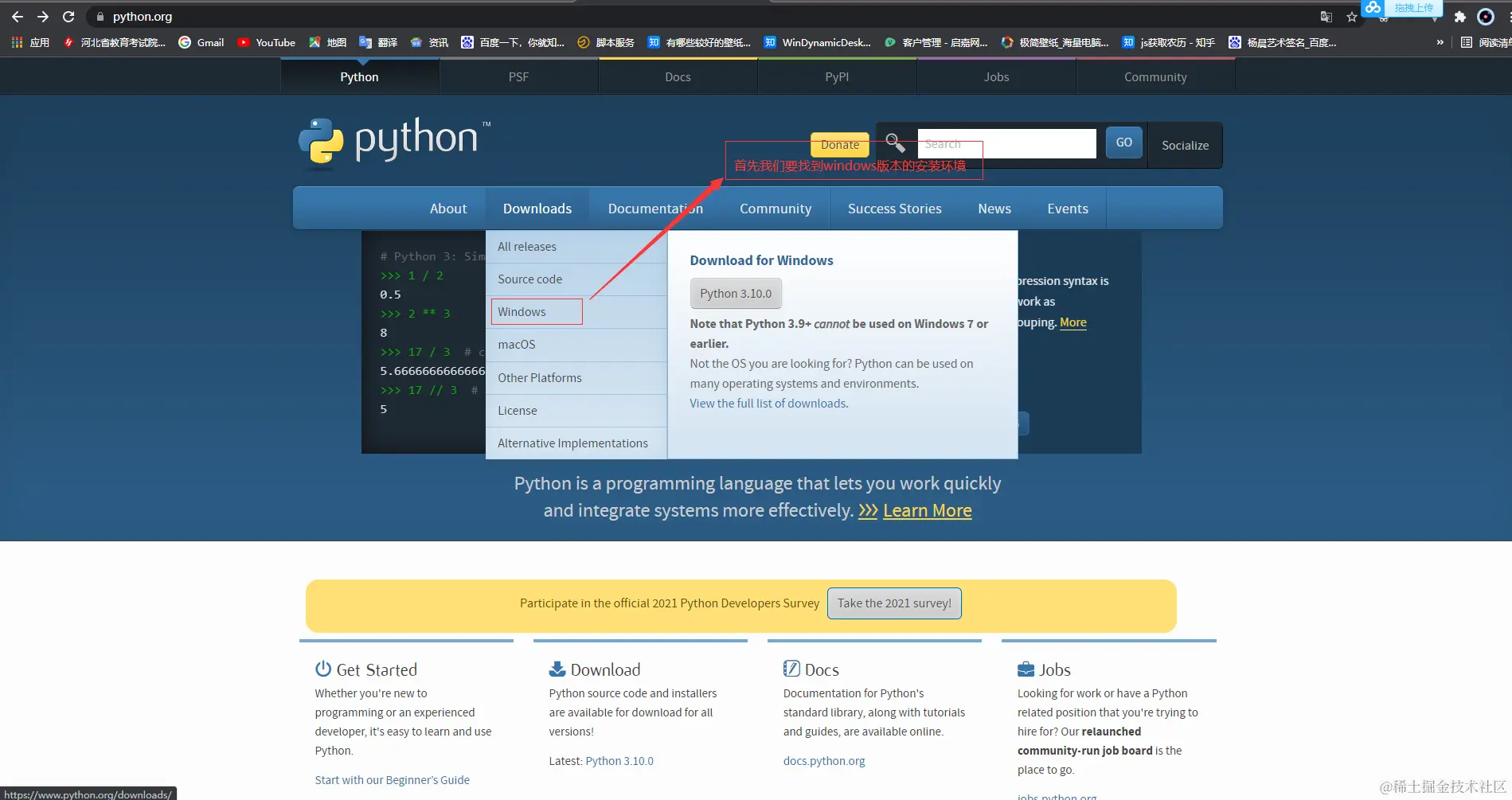Open the browser extensions puzzle icon
1512x800 pixels.
(x=1460, y=17)
